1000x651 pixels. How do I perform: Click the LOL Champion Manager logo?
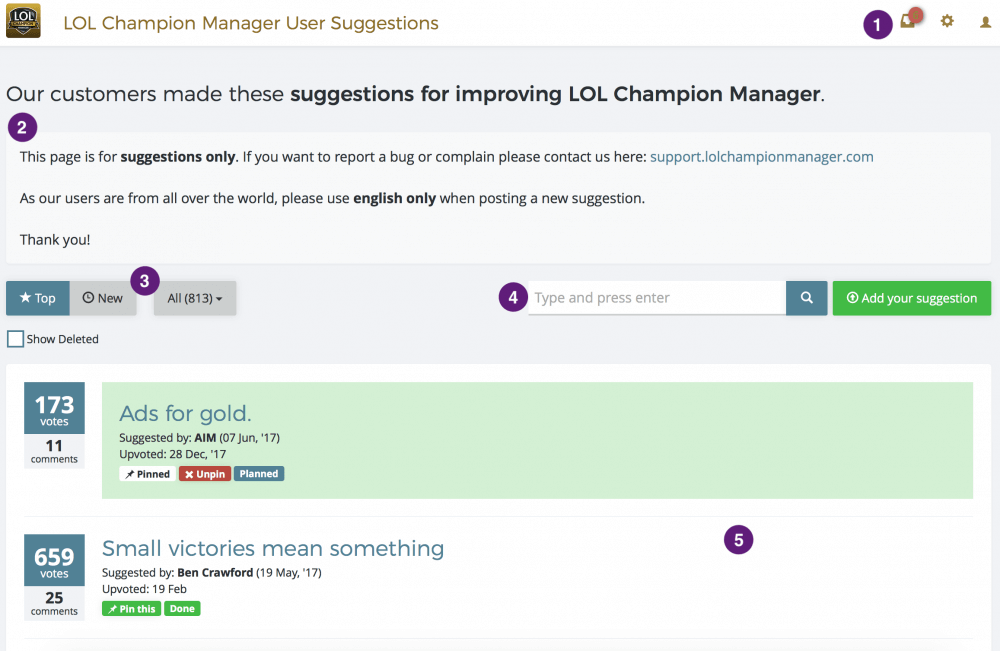(x=23, y=22)
